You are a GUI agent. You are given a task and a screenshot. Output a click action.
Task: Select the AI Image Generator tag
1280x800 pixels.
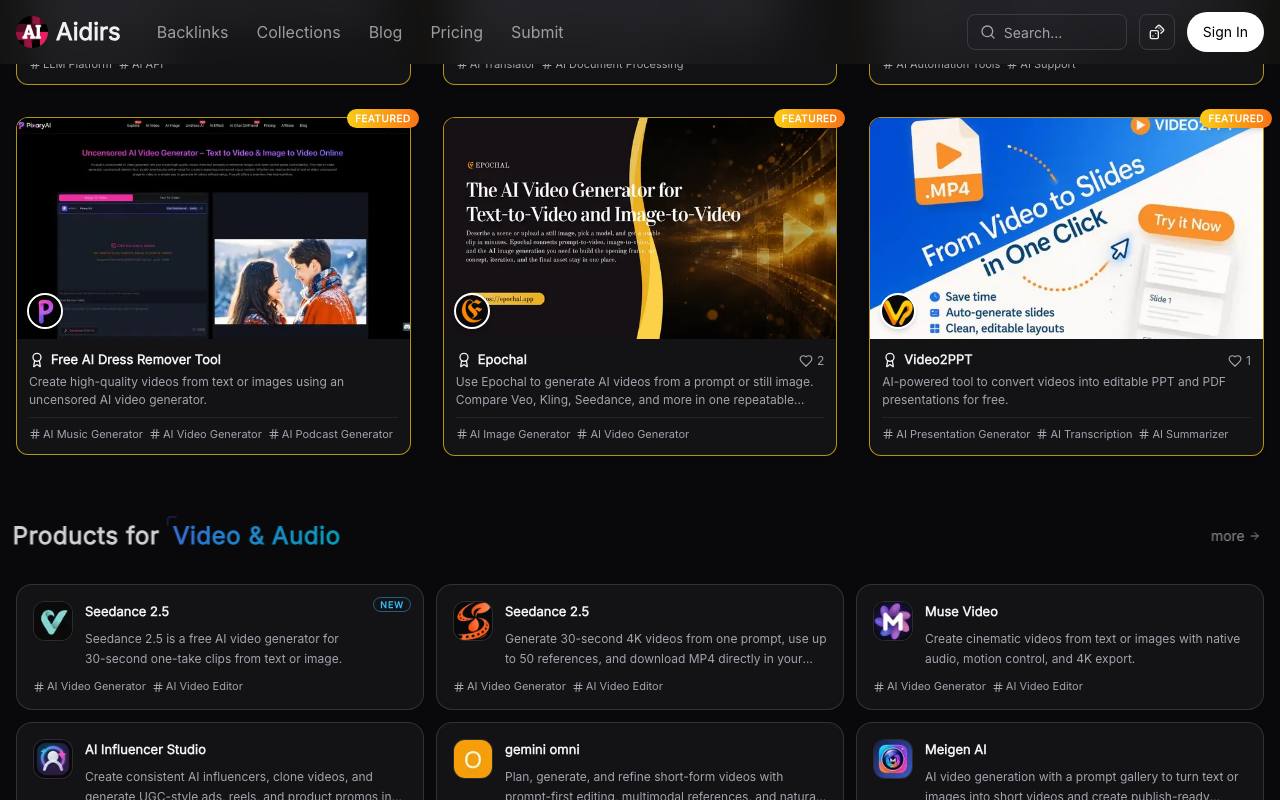click(514, 434)
